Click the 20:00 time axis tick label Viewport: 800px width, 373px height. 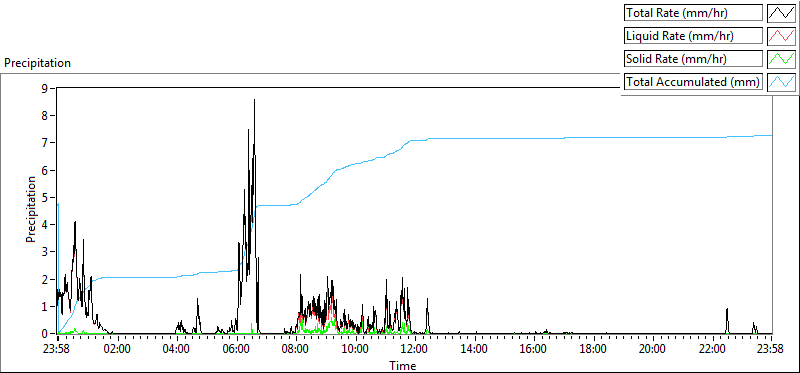[x=653, y=350]
